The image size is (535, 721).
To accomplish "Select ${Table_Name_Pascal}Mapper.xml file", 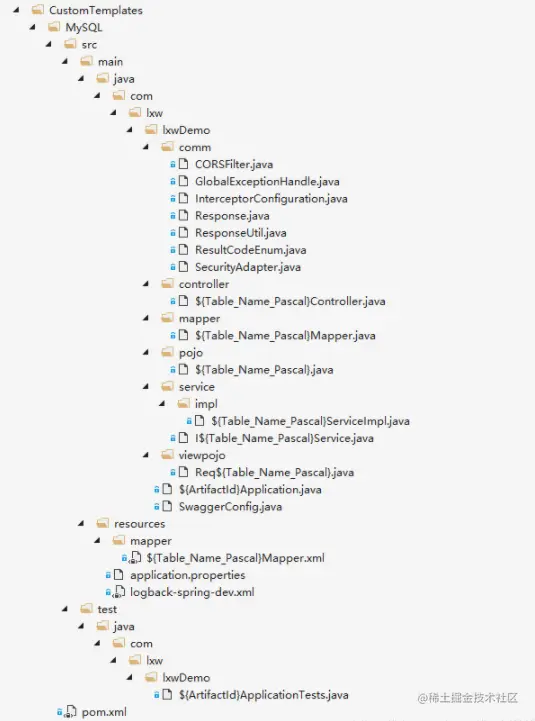I will coord(235,558).
